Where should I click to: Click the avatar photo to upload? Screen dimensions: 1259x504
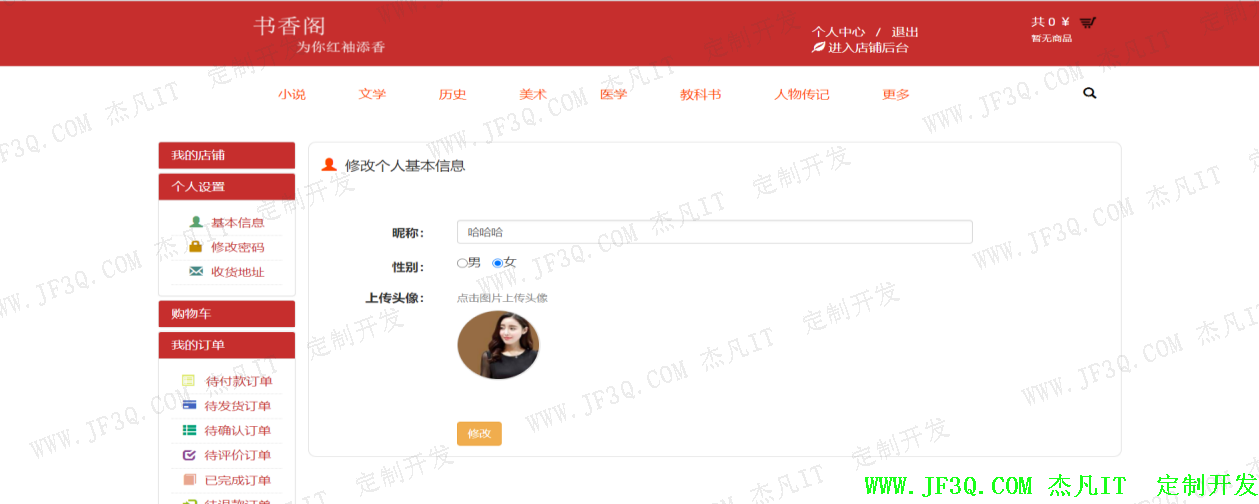coord(498,345)
